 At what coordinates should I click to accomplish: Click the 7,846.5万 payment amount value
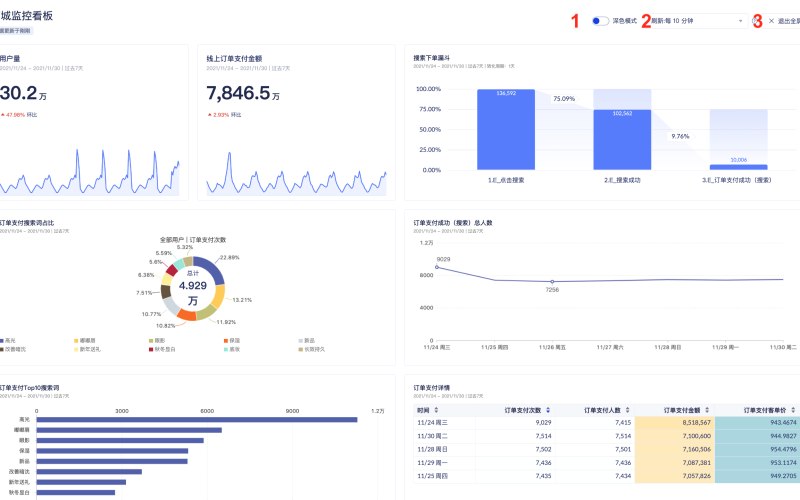click(243, 93)
